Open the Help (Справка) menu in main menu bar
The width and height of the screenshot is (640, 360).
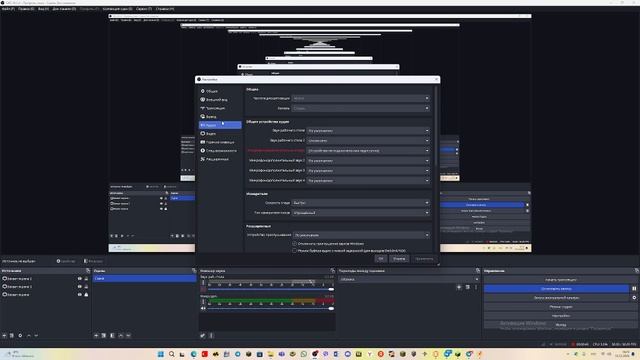pos(165,9)
